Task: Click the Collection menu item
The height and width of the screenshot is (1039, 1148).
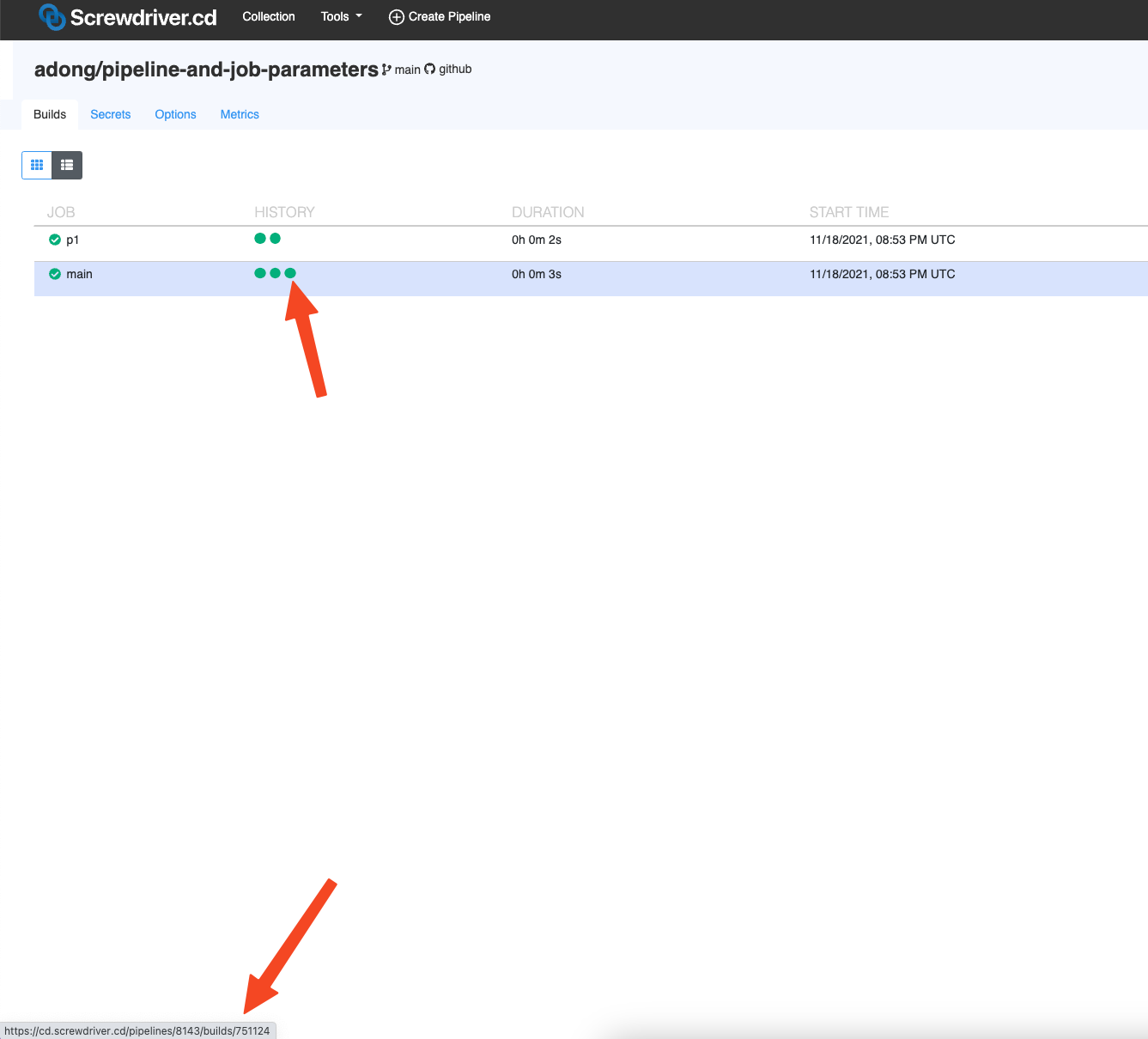Action: pos(268,16)
